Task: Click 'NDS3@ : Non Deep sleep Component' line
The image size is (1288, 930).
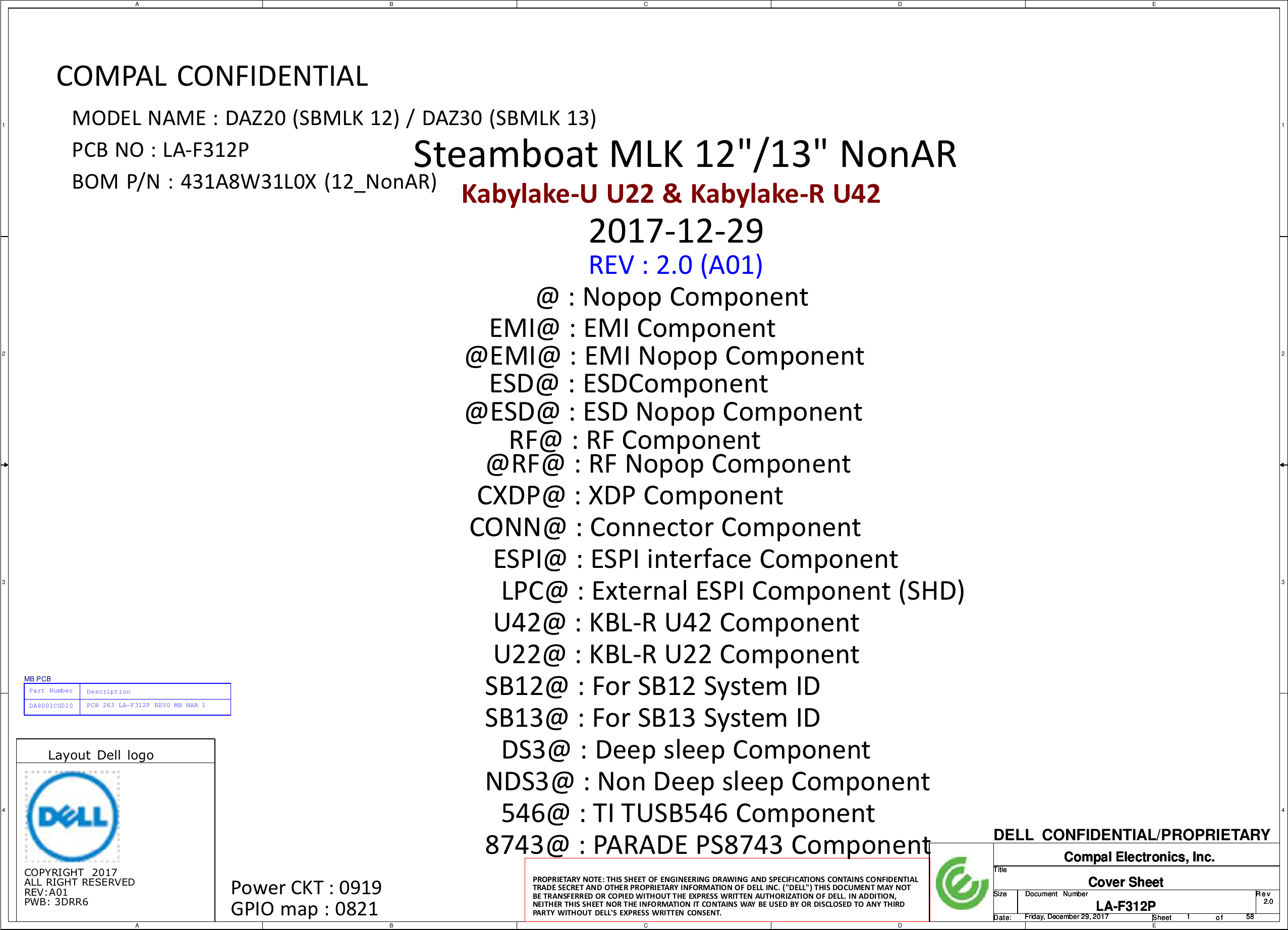Action: 708,782
